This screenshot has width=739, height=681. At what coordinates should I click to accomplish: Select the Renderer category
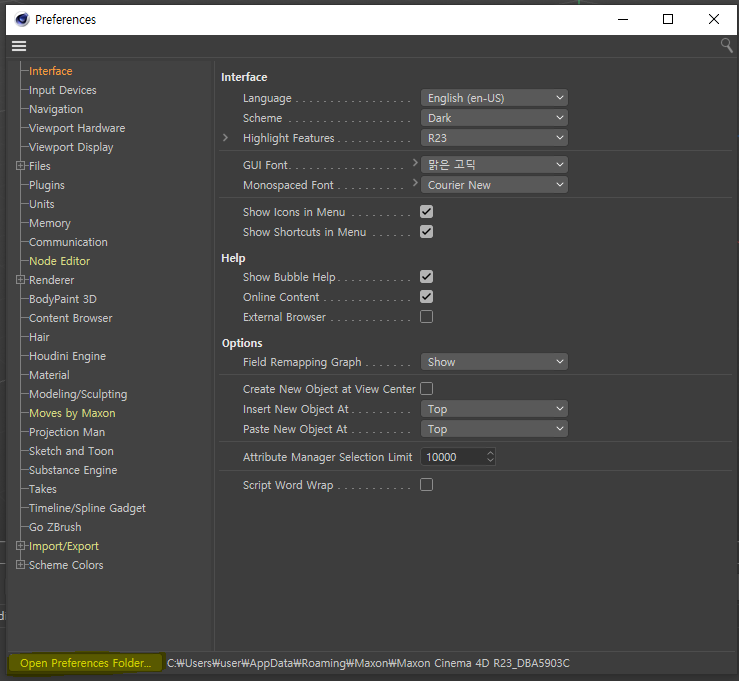click(x=51, y=280)
